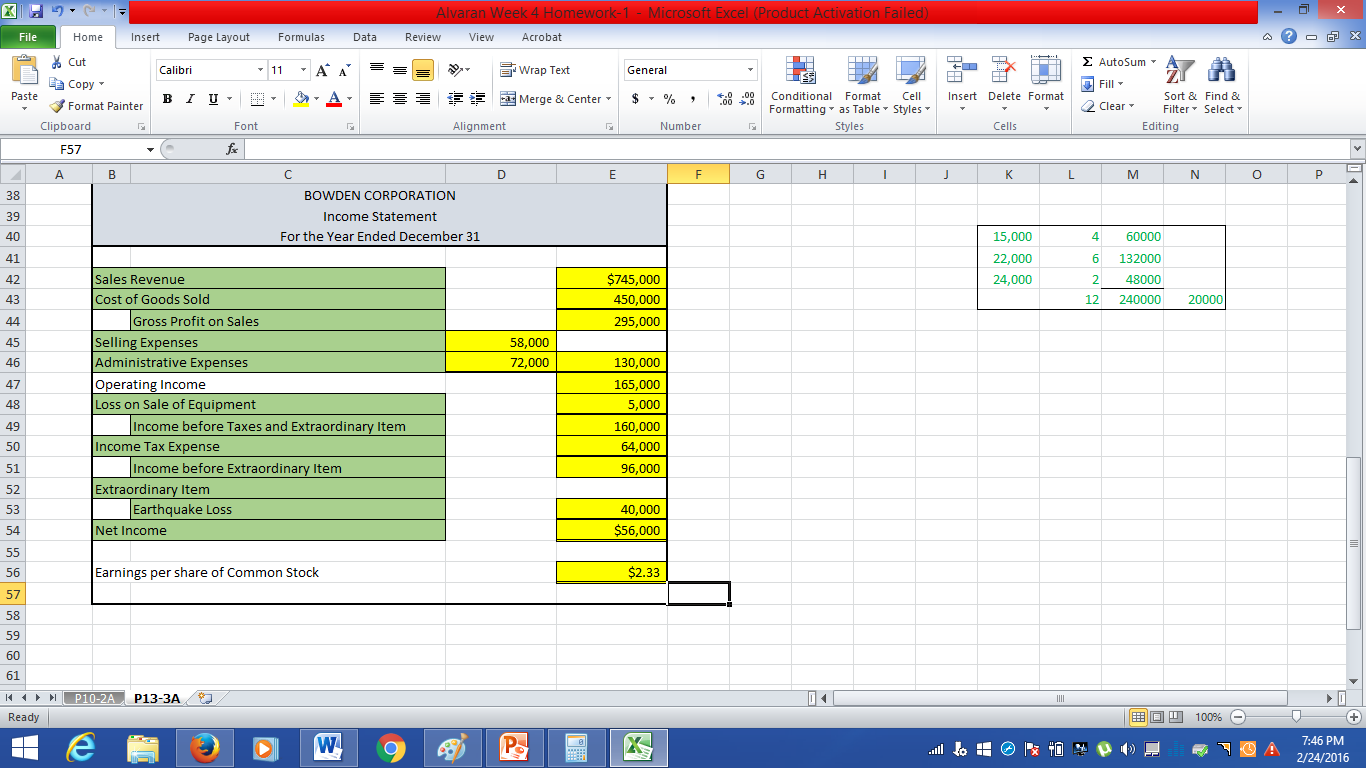Apply the red Font Color A

coord(334,99)
